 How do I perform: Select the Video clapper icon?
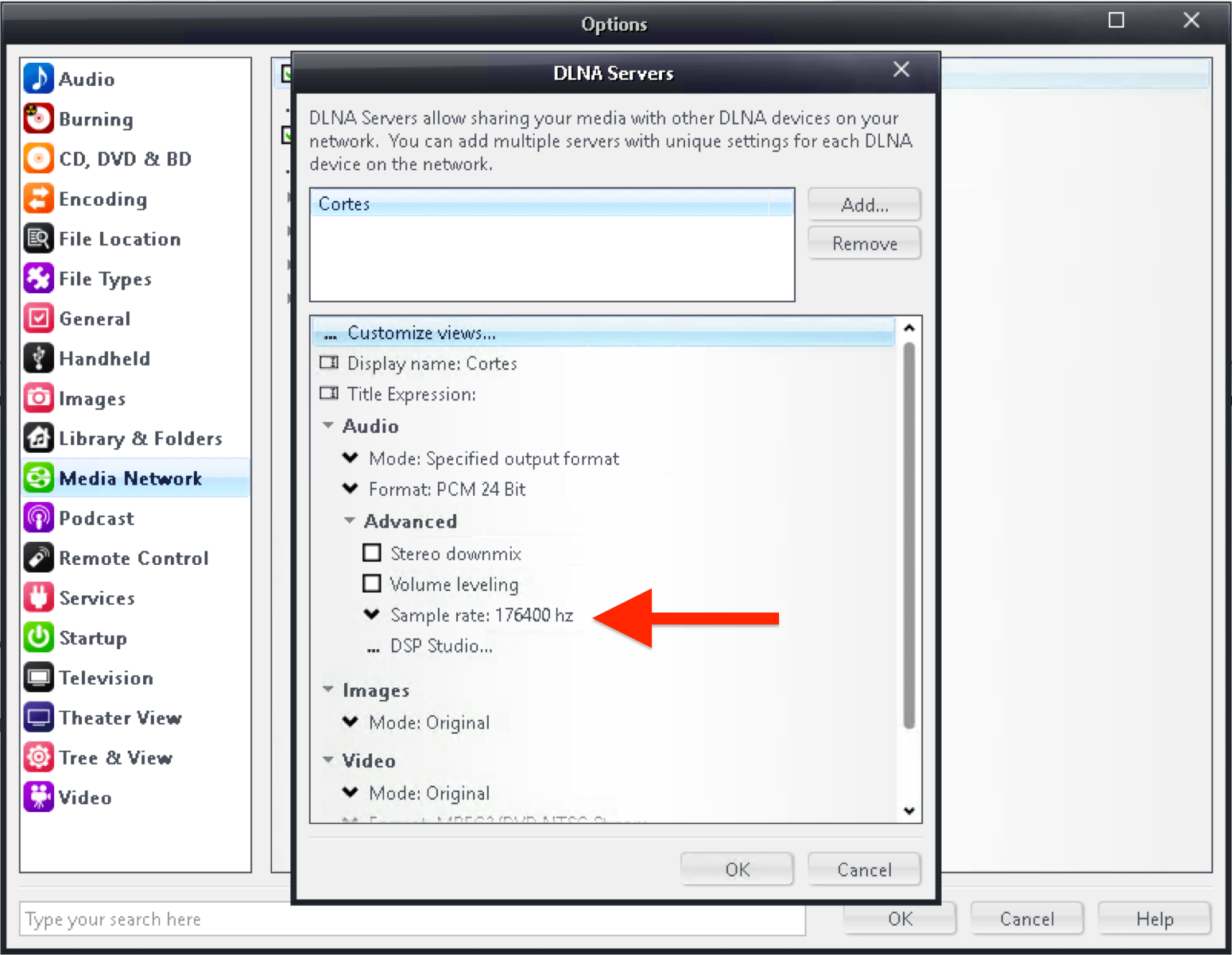(38, 797)
